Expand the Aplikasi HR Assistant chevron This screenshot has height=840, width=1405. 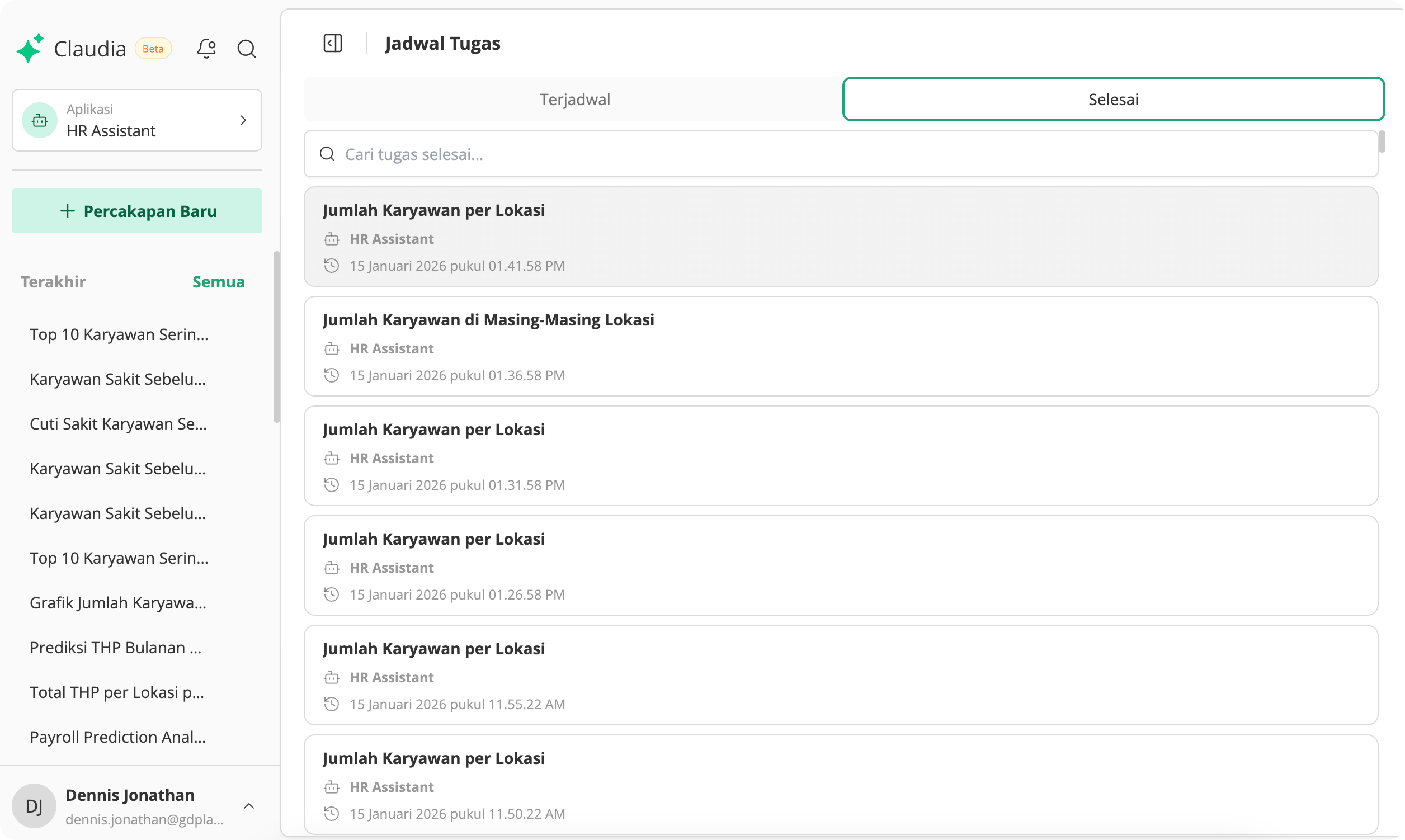pos(243,120)
